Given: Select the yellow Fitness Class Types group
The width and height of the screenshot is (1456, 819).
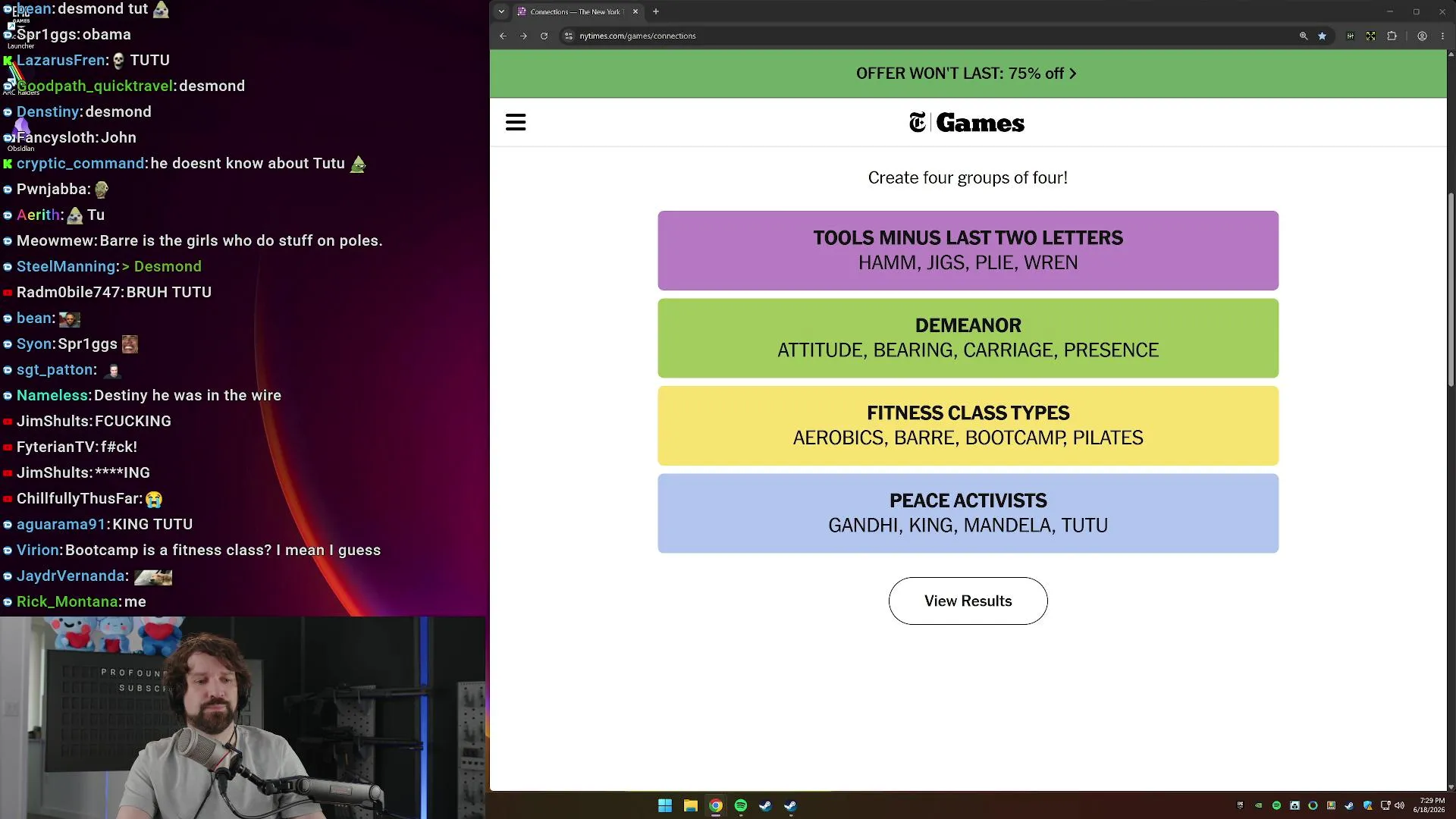Looking at the screenshot, I should pyautogui.click(x=968, y=425).
